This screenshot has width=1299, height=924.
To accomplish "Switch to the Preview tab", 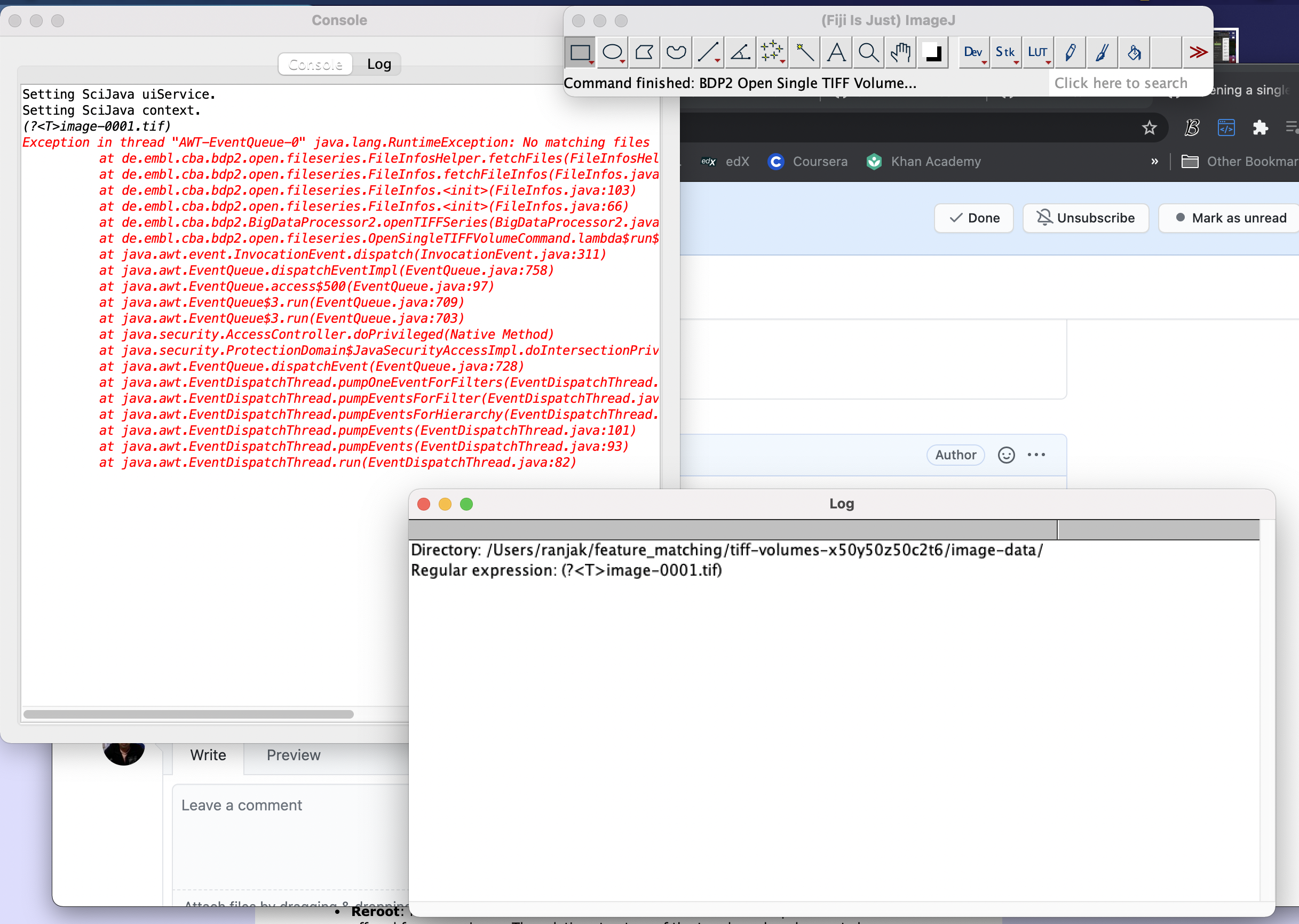I will point(292,755).
